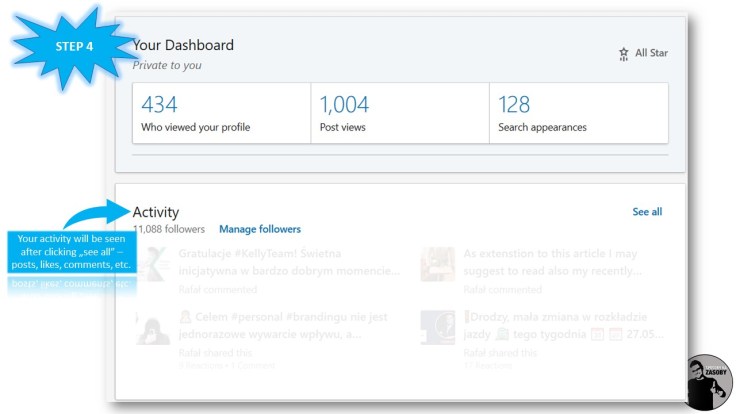Click the Your Dashboard heading
736x414 pixels.
click(x=183, y=45)
